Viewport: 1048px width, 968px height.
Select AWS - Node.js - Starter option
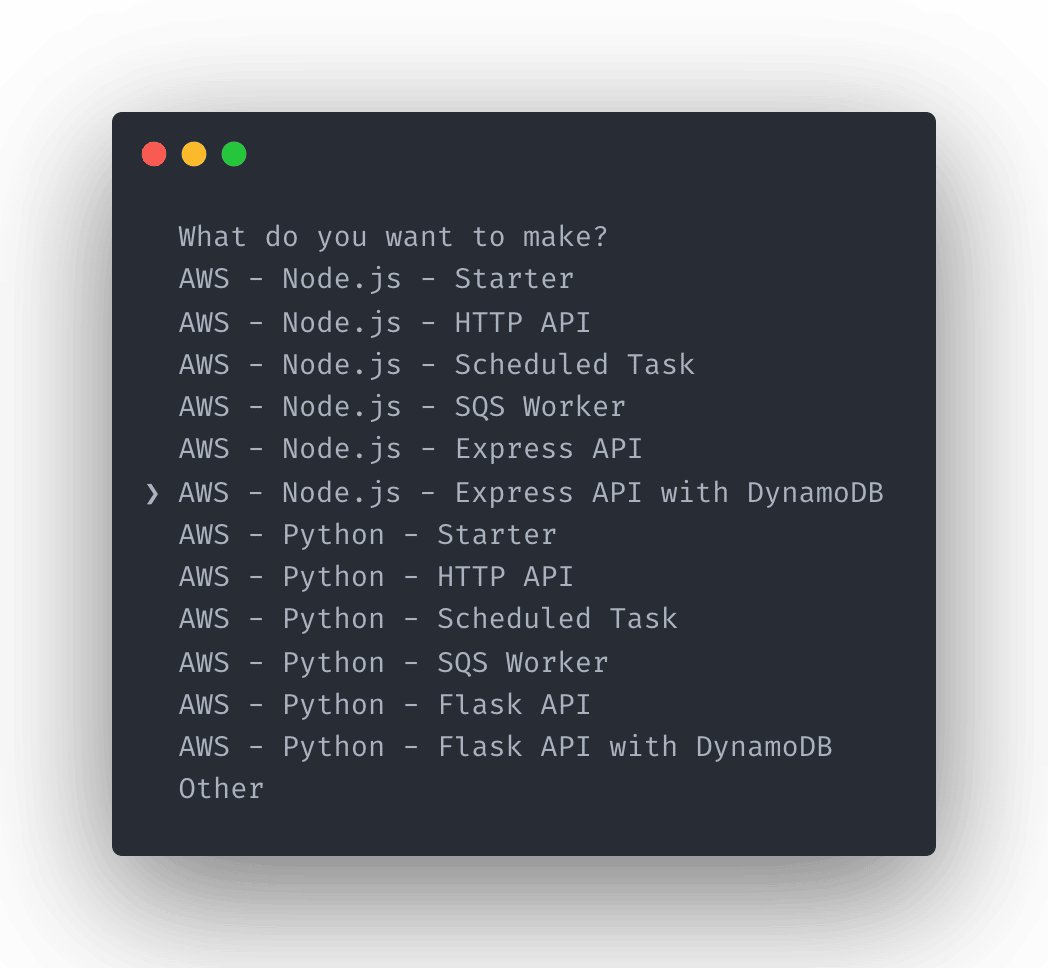(376, 279)
